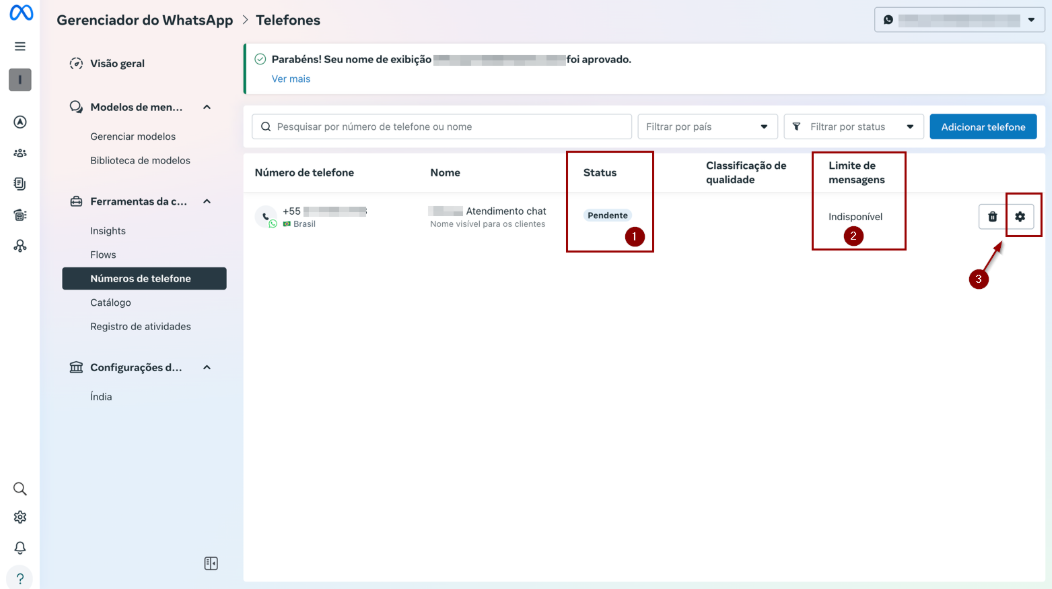Open settings gear in left rail

click(20, 518)
